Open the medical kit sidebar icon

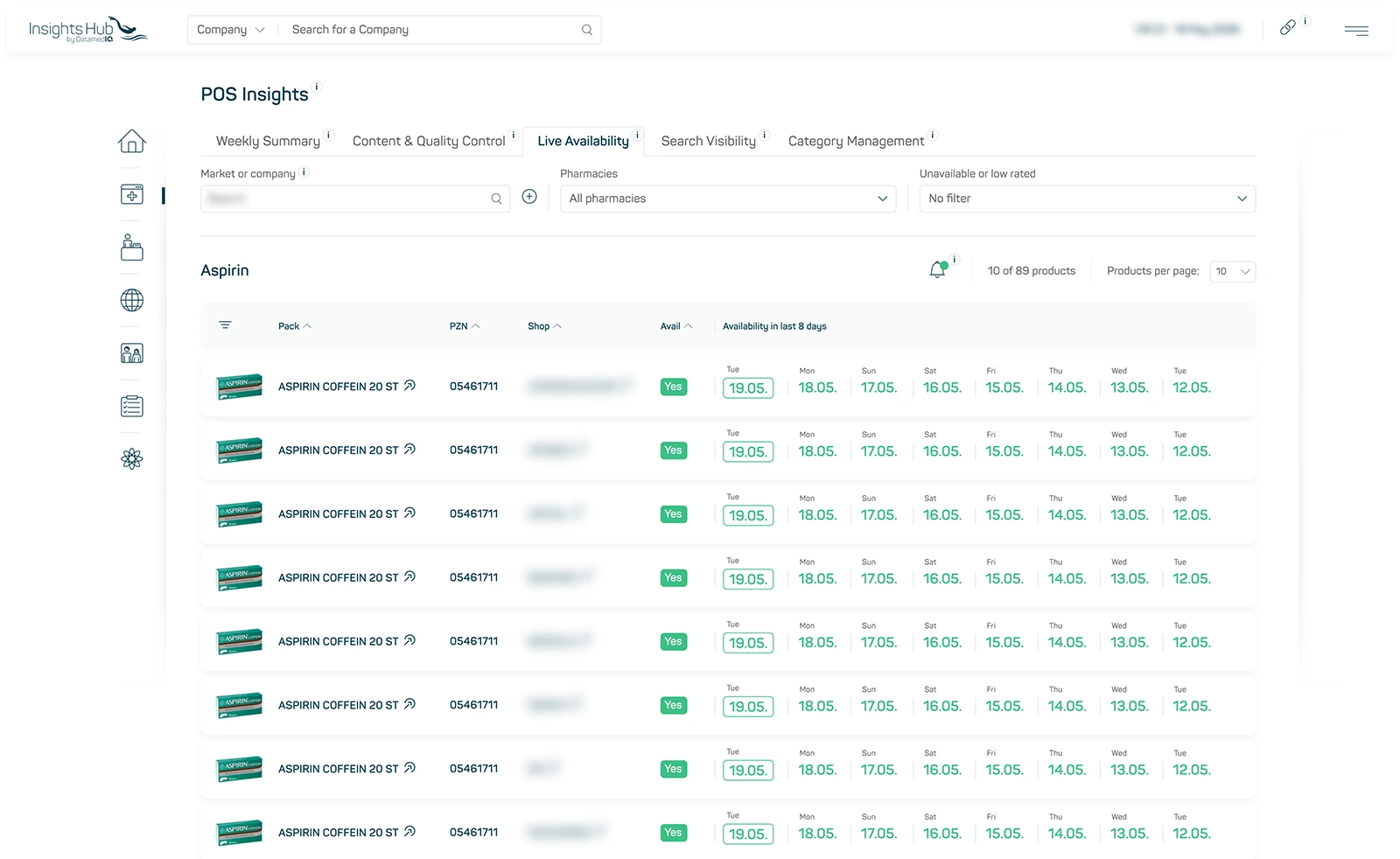pos(132,194)
